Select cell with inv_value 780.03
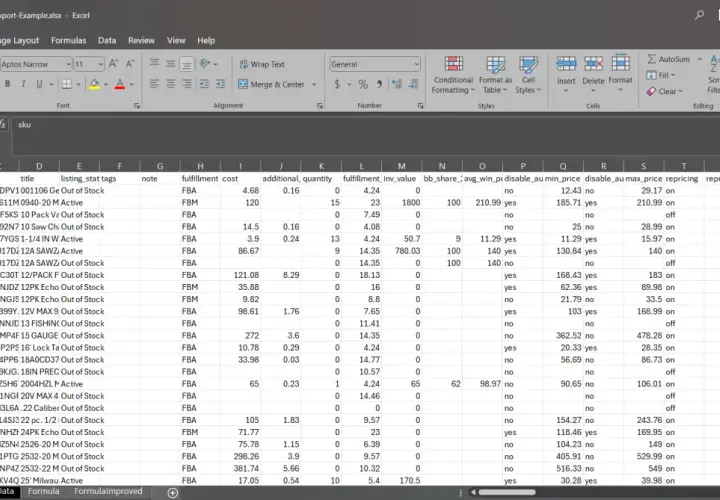Viewport: 720px width, 500px height. (x=401, y=251)
